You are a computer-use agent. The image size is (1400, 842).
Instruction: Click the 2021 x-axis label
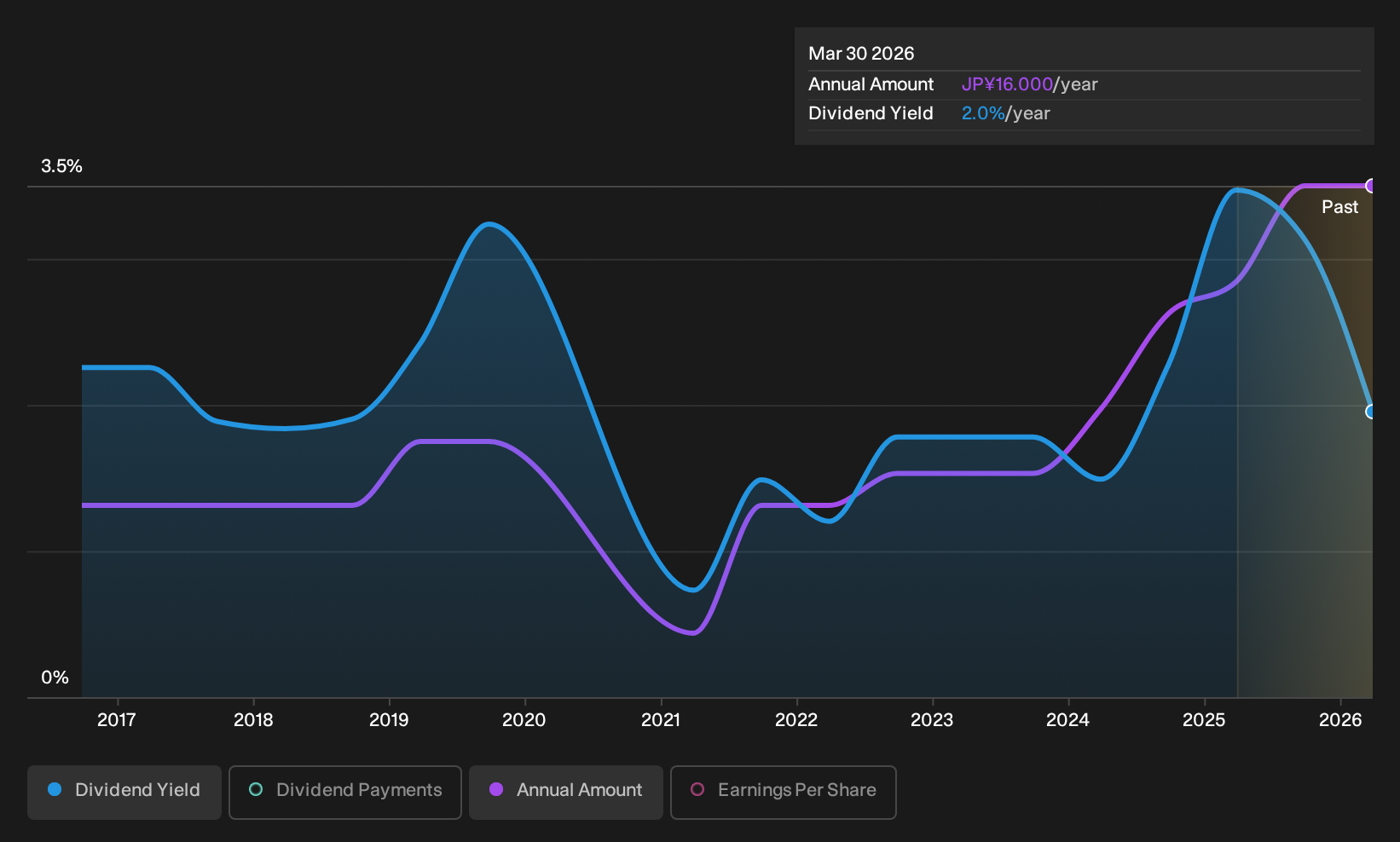[661, 720]
